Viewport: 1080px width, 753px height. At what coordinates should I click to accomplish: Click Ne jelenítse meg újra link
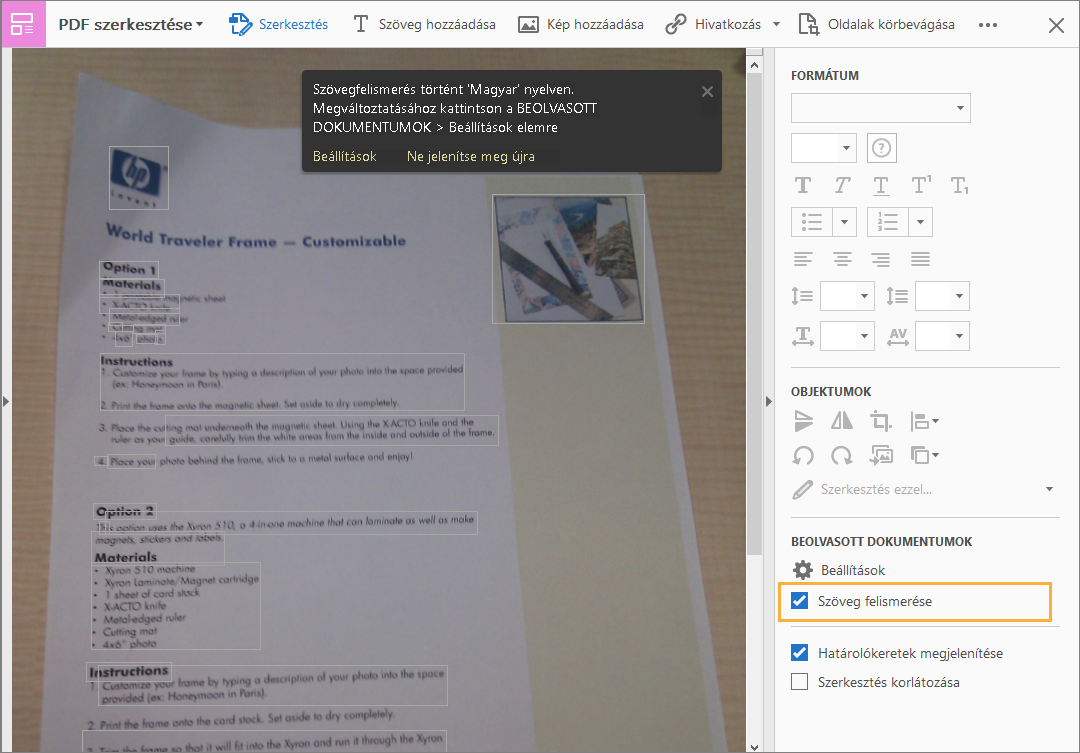coord(470,156)
